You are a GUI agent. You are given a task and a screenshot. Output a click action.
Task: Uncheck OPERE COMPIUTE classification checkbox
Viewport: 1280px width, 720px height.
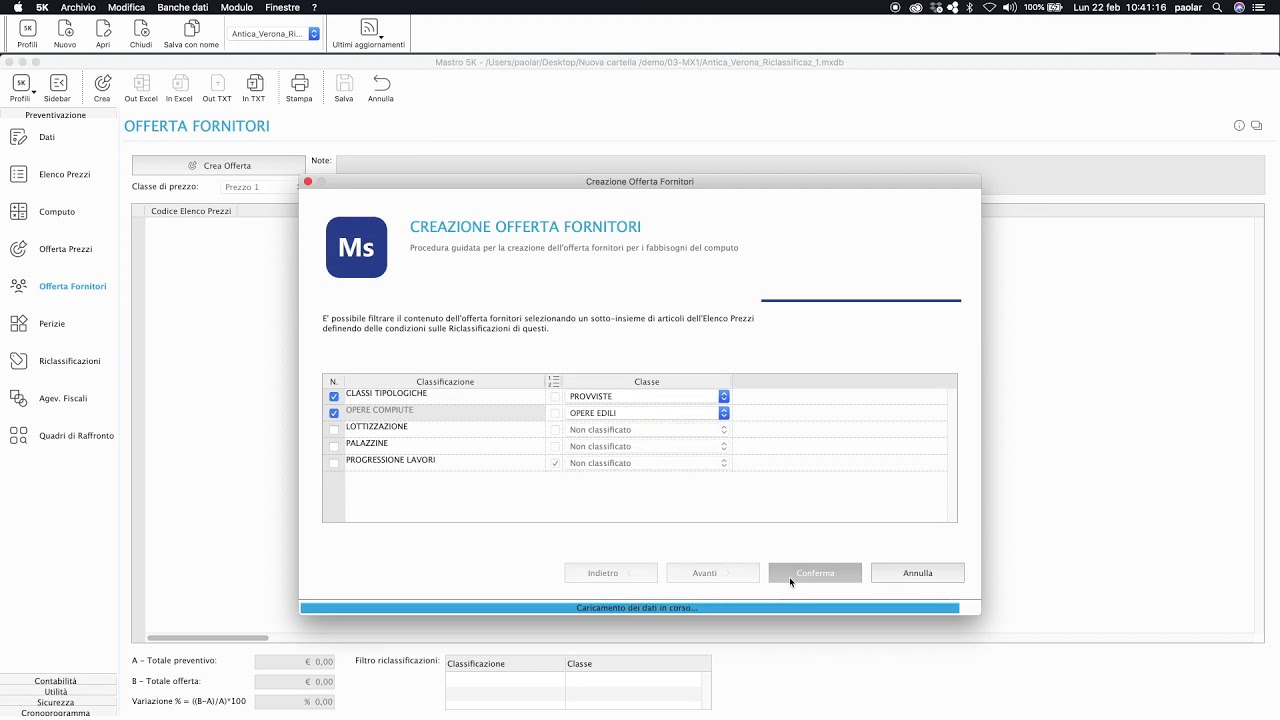(334, 413)
